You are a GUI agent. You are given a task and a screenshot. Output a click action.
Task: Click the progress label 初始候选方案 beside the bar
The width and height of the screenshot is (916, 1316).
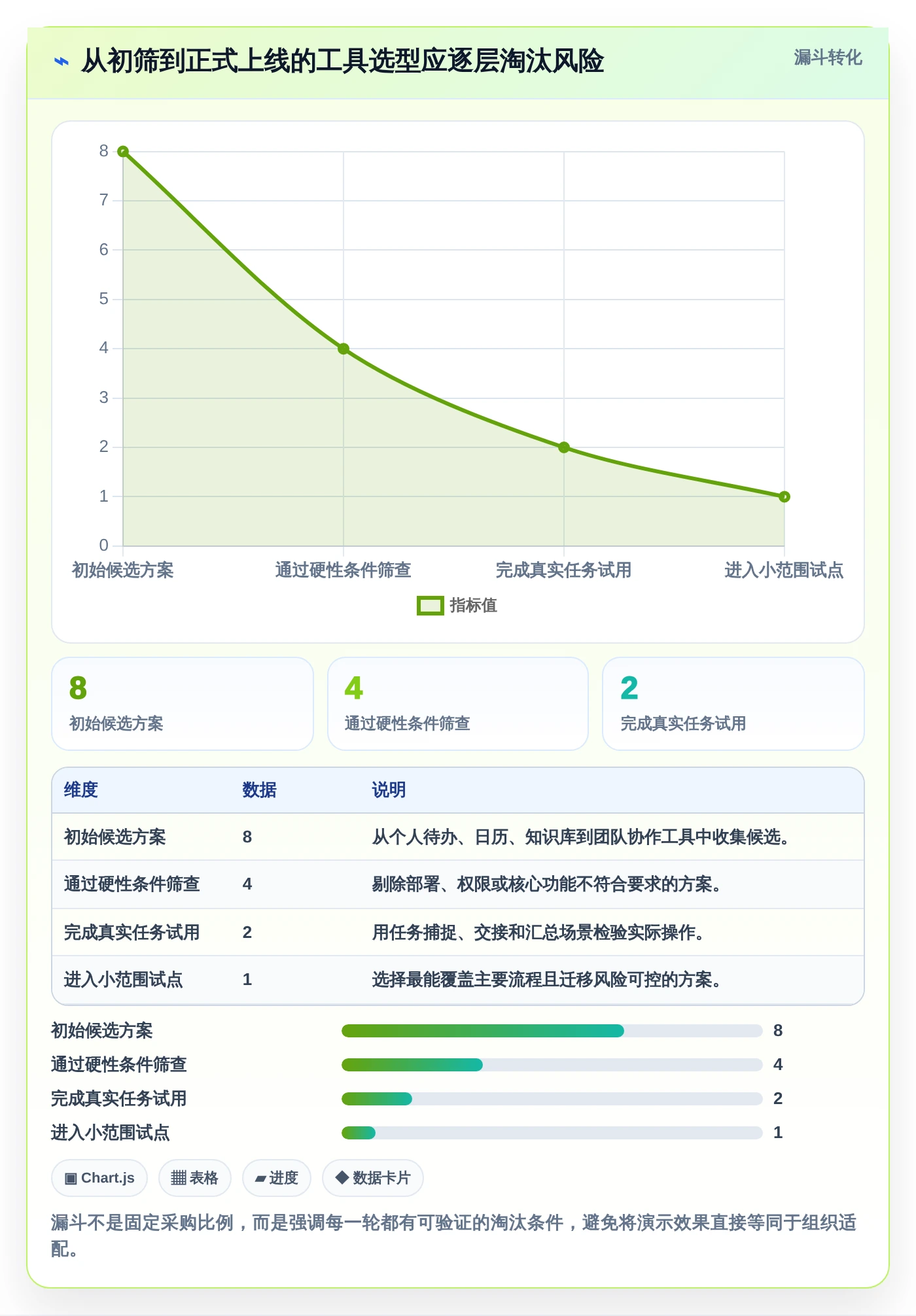tap(102, 1031)
